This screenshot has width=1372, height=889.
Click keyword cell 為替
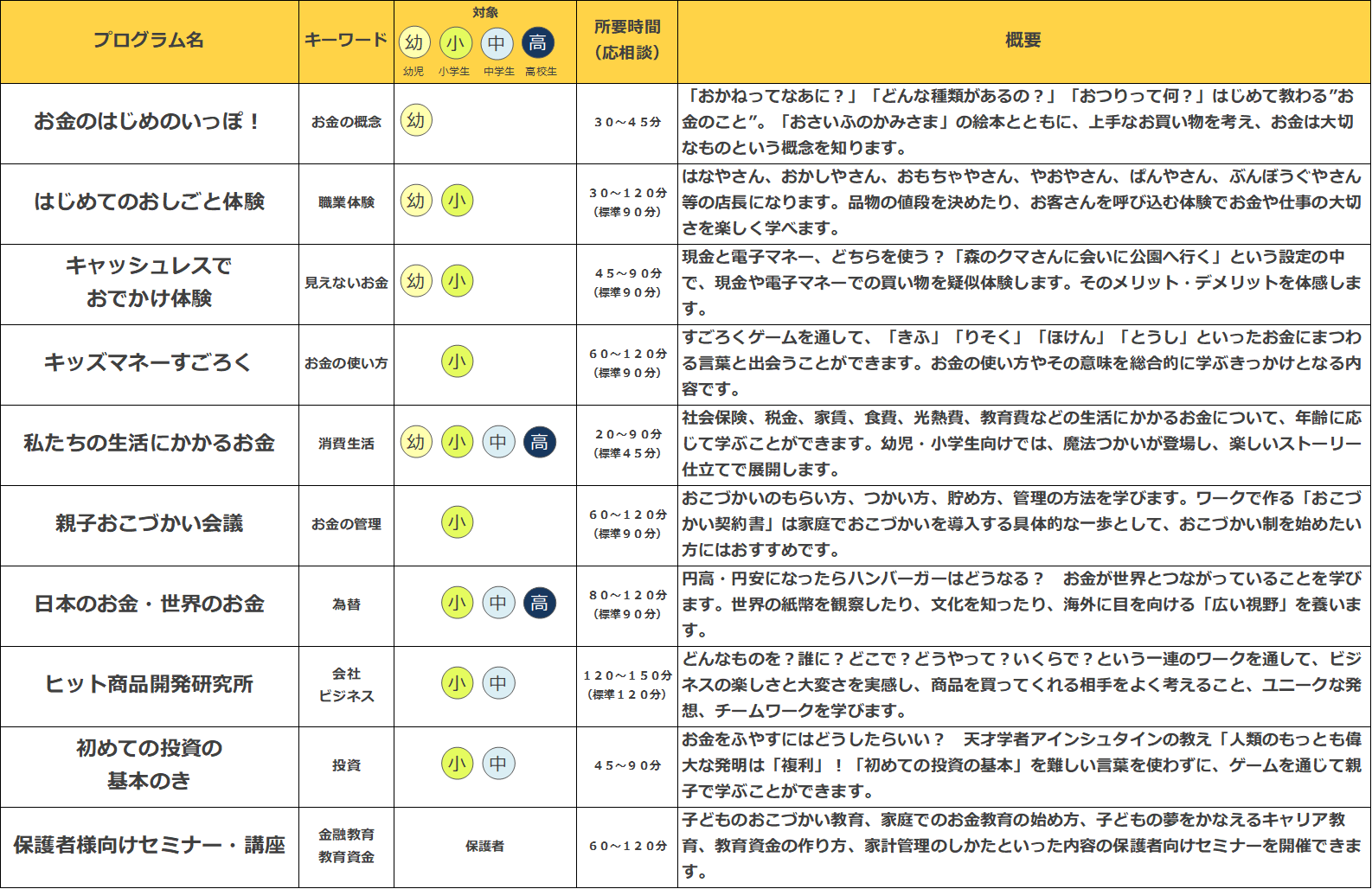(x=346, y=605)
